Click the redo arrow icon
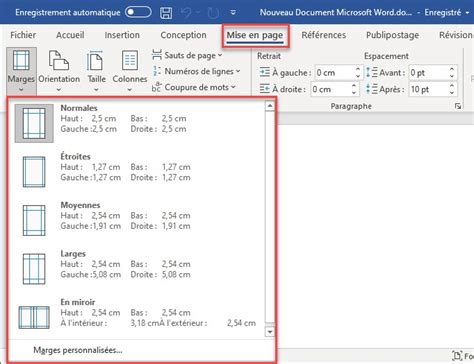Viewport: 474px width, 364px height. 213,13
